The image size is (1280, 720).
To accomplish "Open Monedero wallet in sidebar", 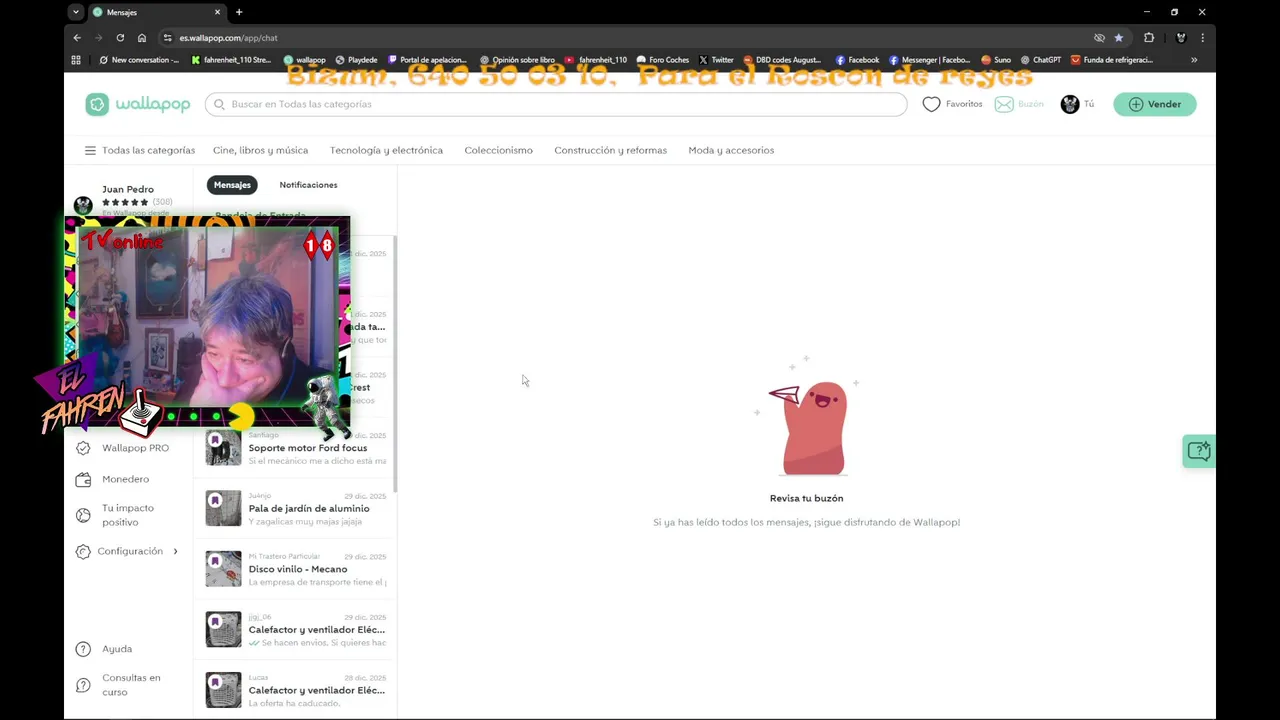I will 113,479.
